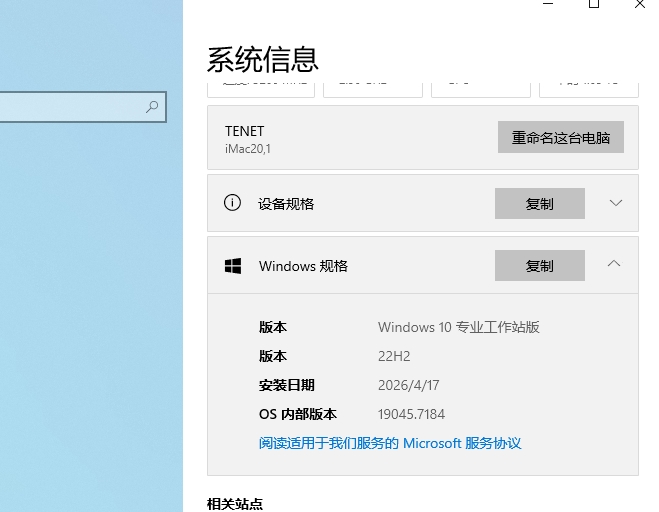Collapse the Windows 规格 section chevron

pyautogui.click(x=615, y=265)
